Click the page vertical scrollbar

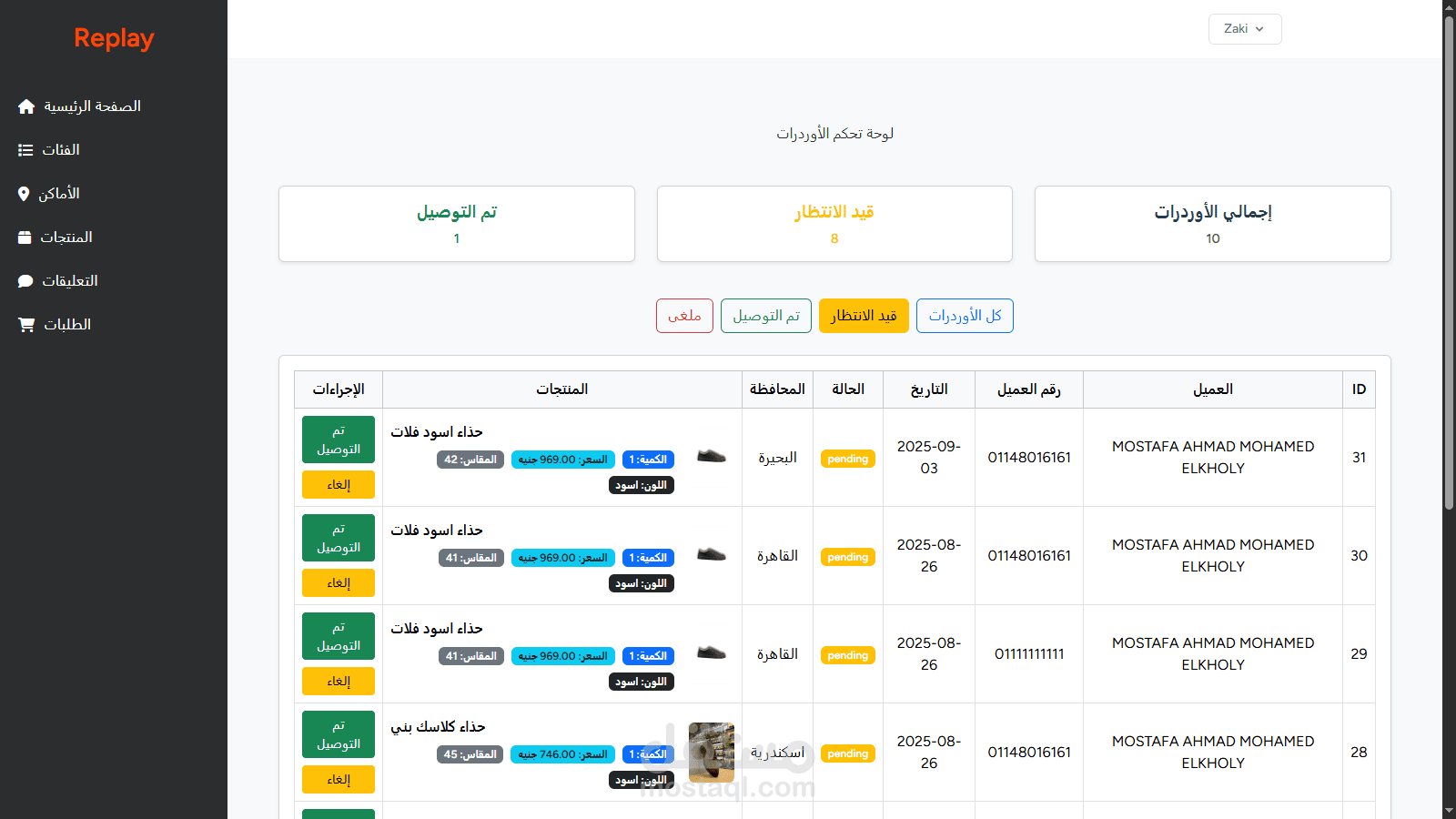1449,264
